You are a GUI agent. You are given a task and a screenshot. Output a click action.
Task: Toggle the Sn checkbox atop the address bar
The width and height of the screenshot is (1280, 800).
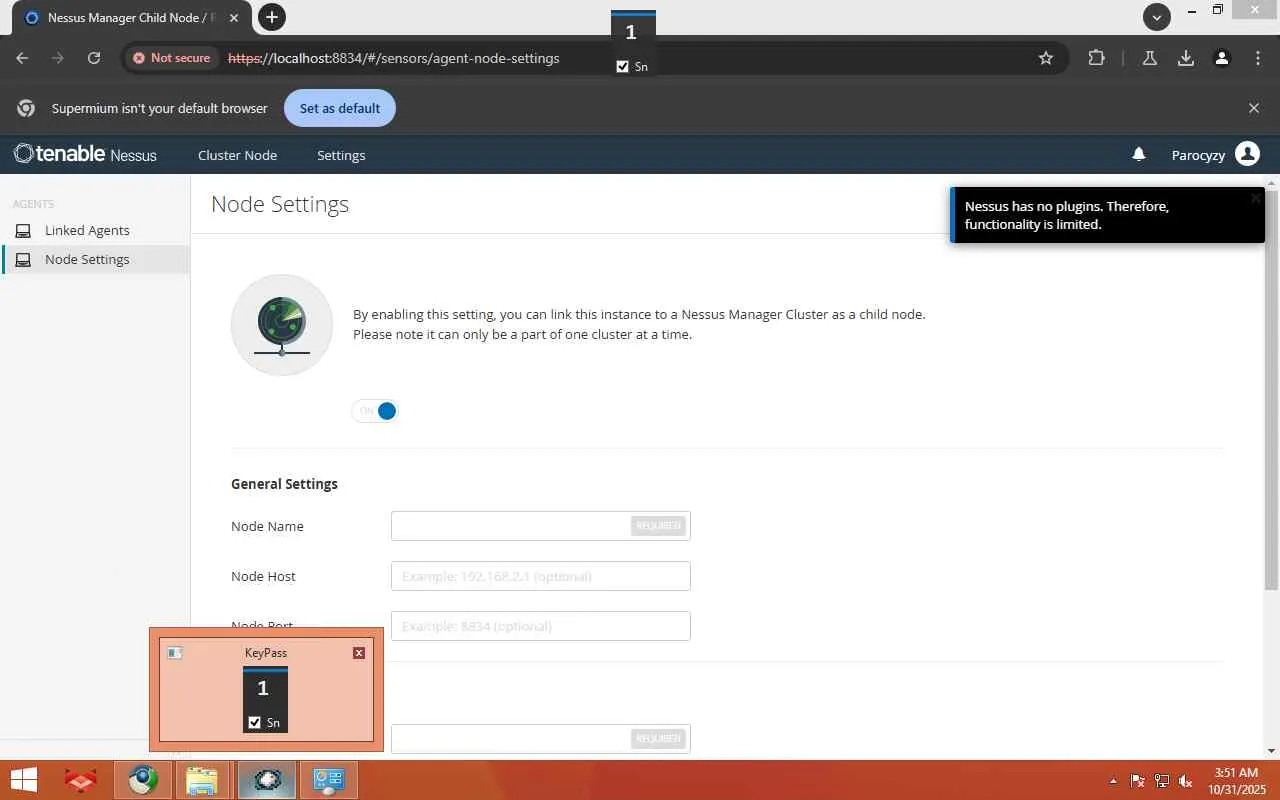coord(623,66)
